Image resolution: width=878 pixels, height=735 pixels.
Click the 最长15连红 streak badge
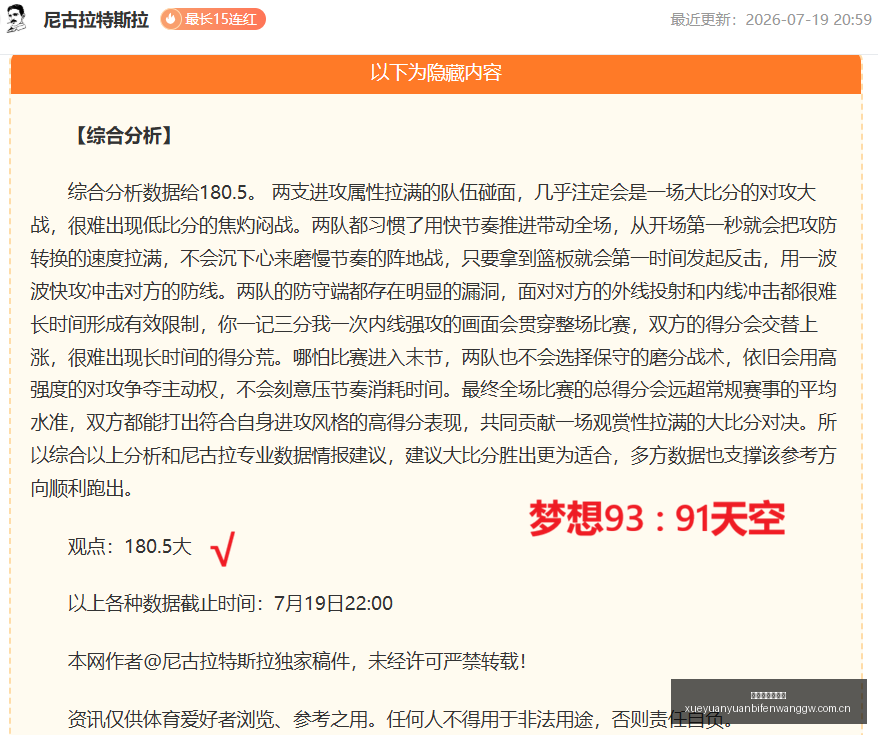pos(213,20)
